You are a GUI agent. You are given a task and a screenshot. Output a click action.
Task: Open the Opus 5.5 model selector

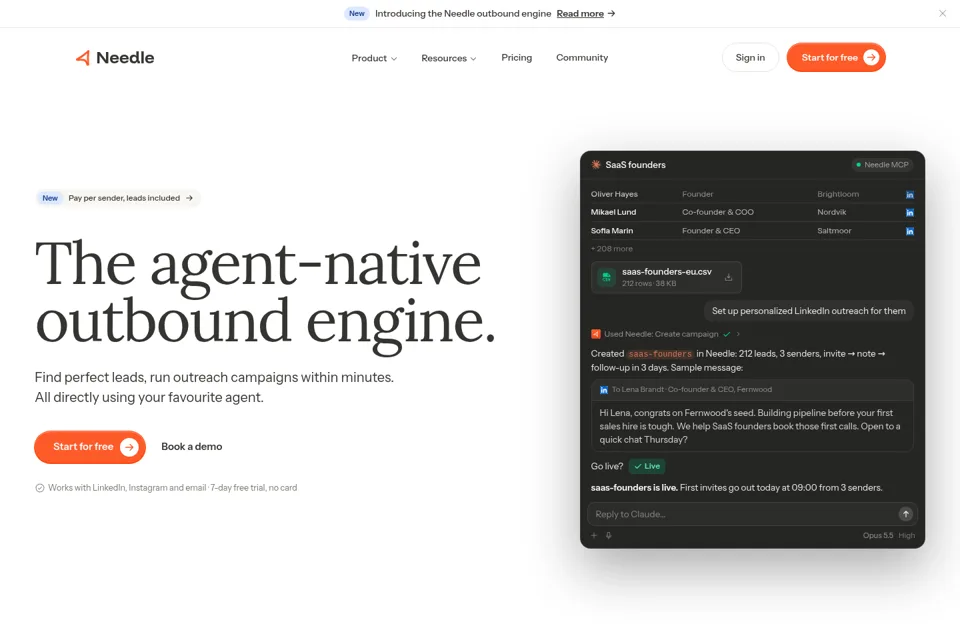877,535
